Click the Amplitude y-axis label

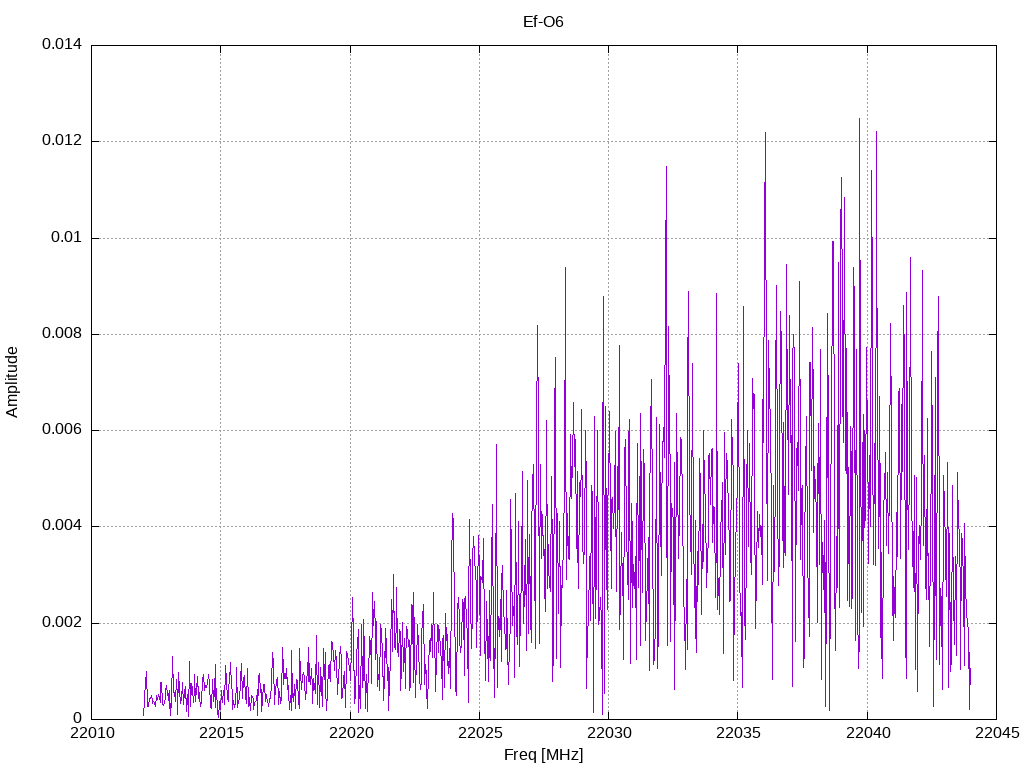(x=12, y=382)
